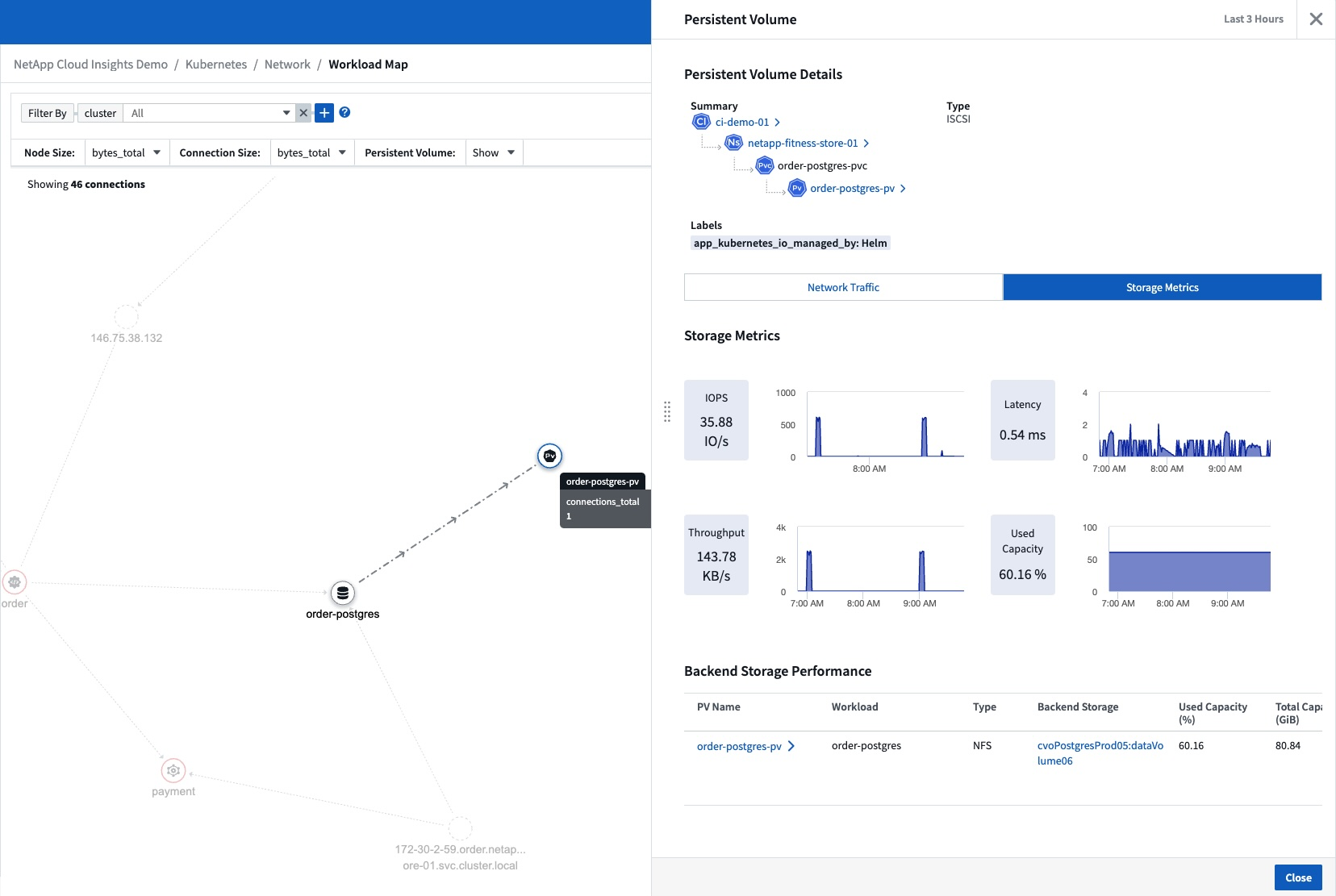Viewport: 1336px width, 896px height.
Task: Click the order-postgres-pvc PVC icon
Action: click(764, 165)
